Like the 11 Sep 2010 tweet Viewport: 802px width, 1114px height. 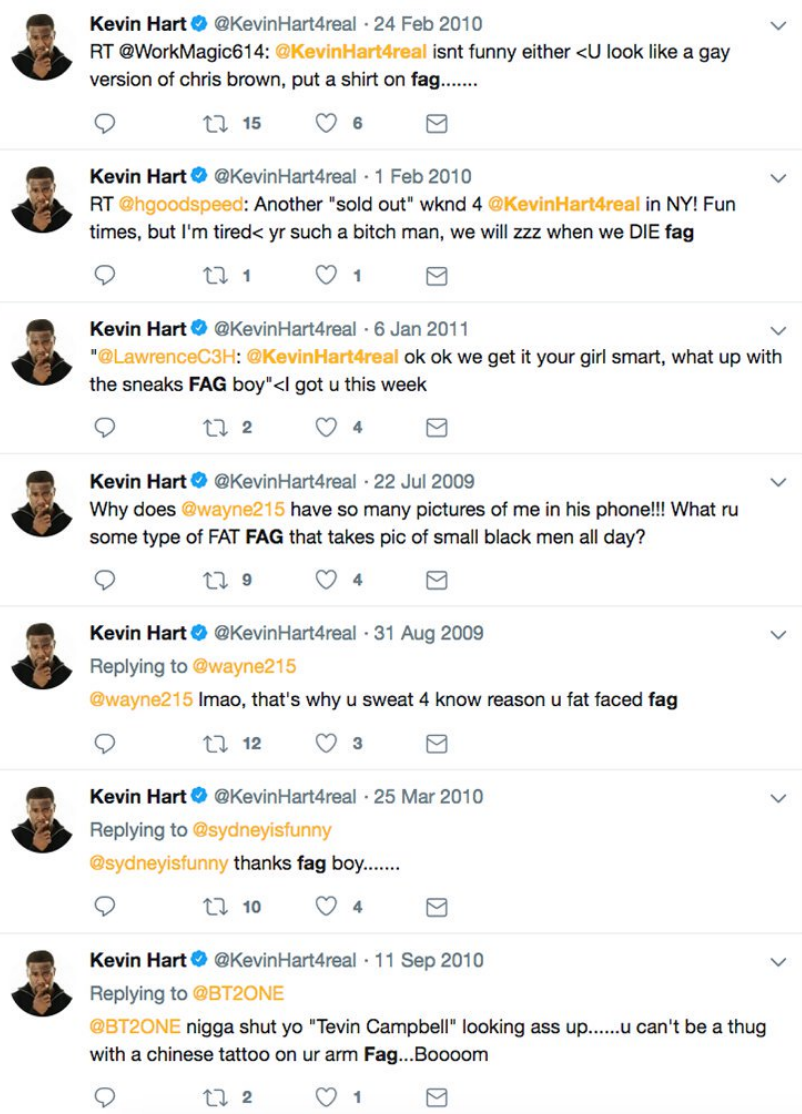point(326,1097)
